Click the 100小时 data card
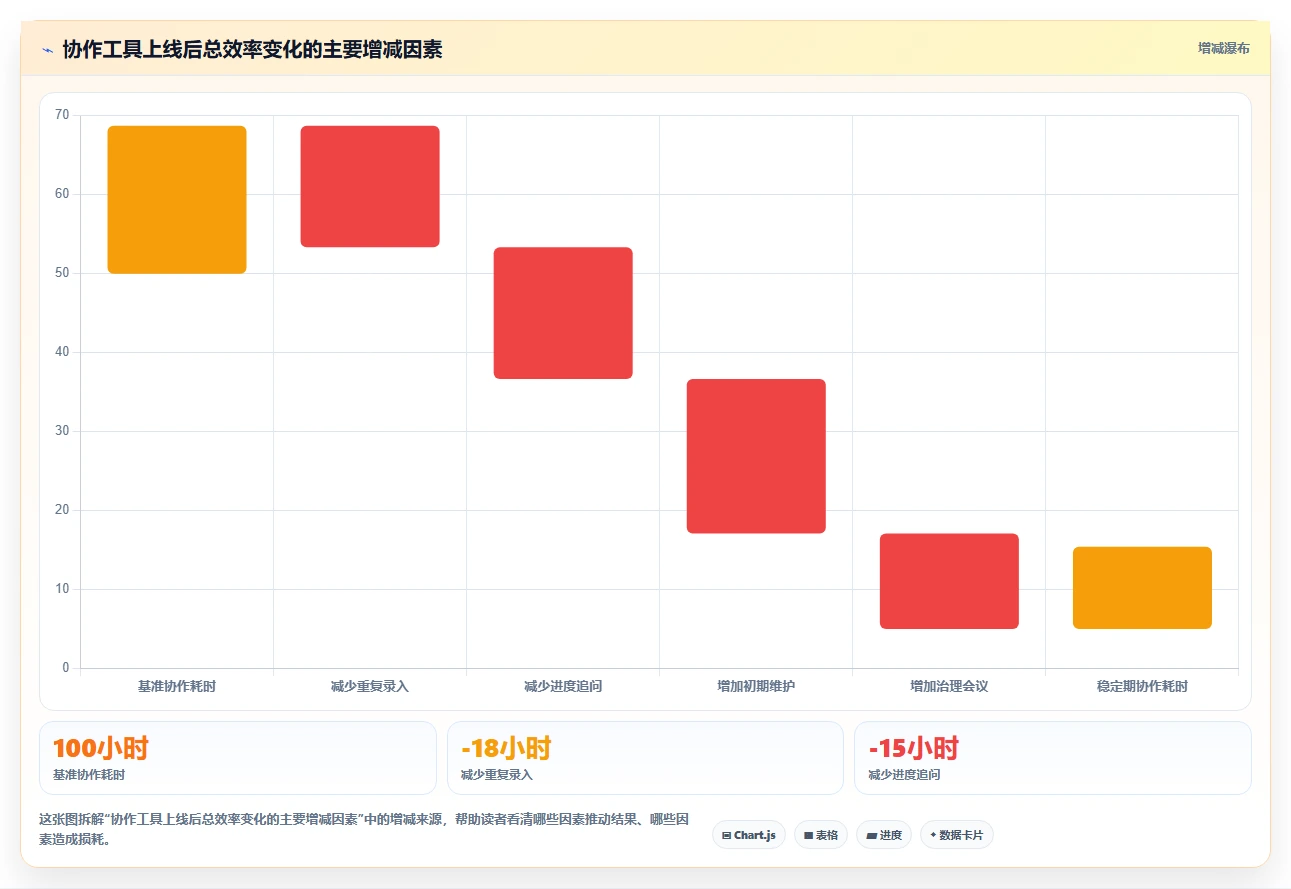1291x889 pixels. click(238, 758)
